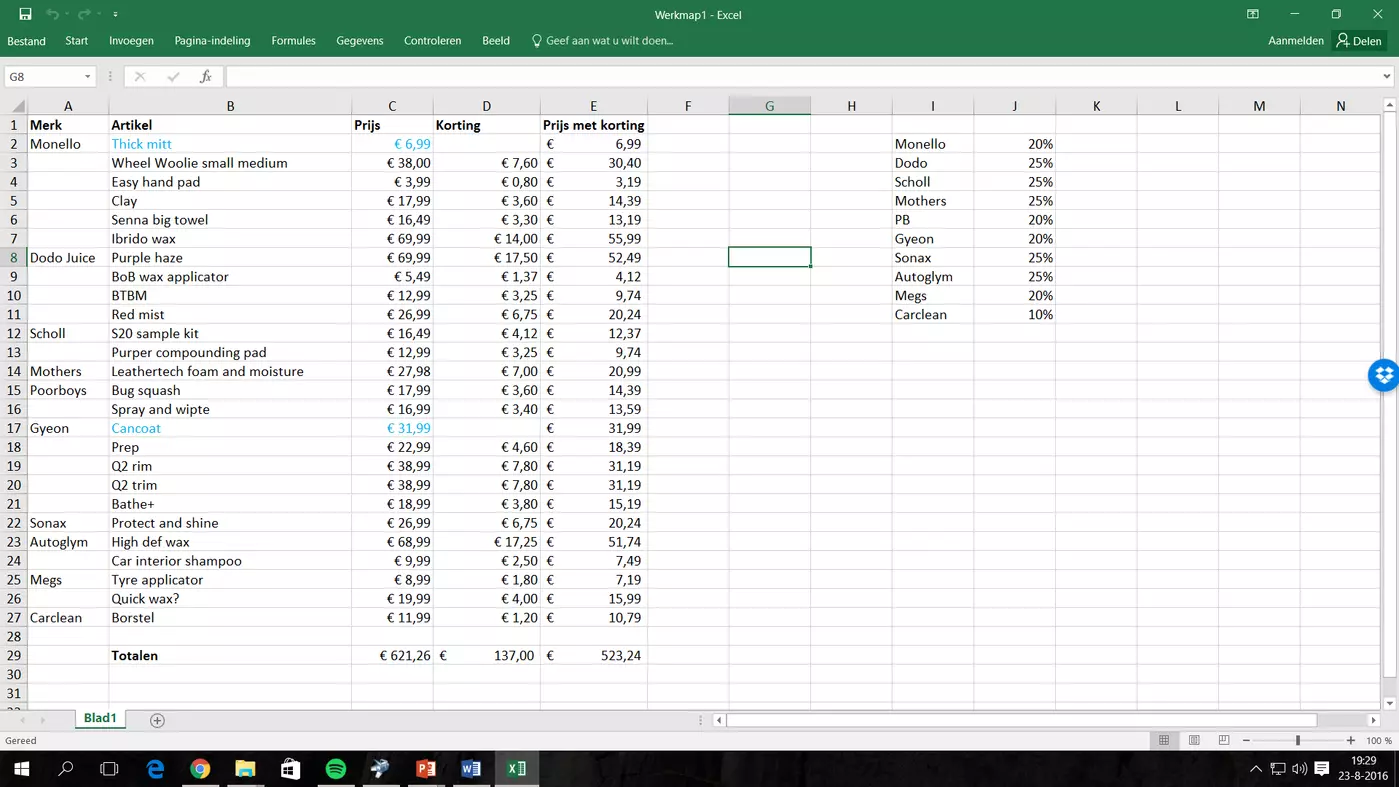Open Customize Quick Access Toolbar dropdown

click(115, 15)
